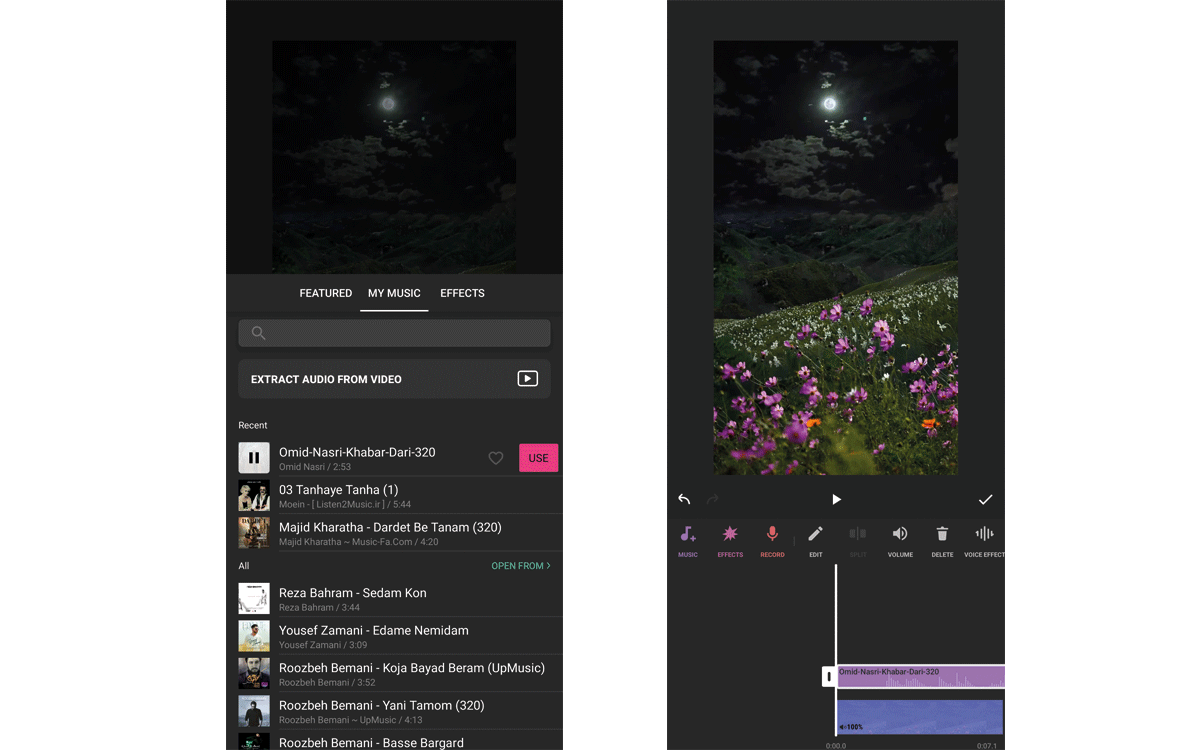Open the audio Effects tool

730,540
